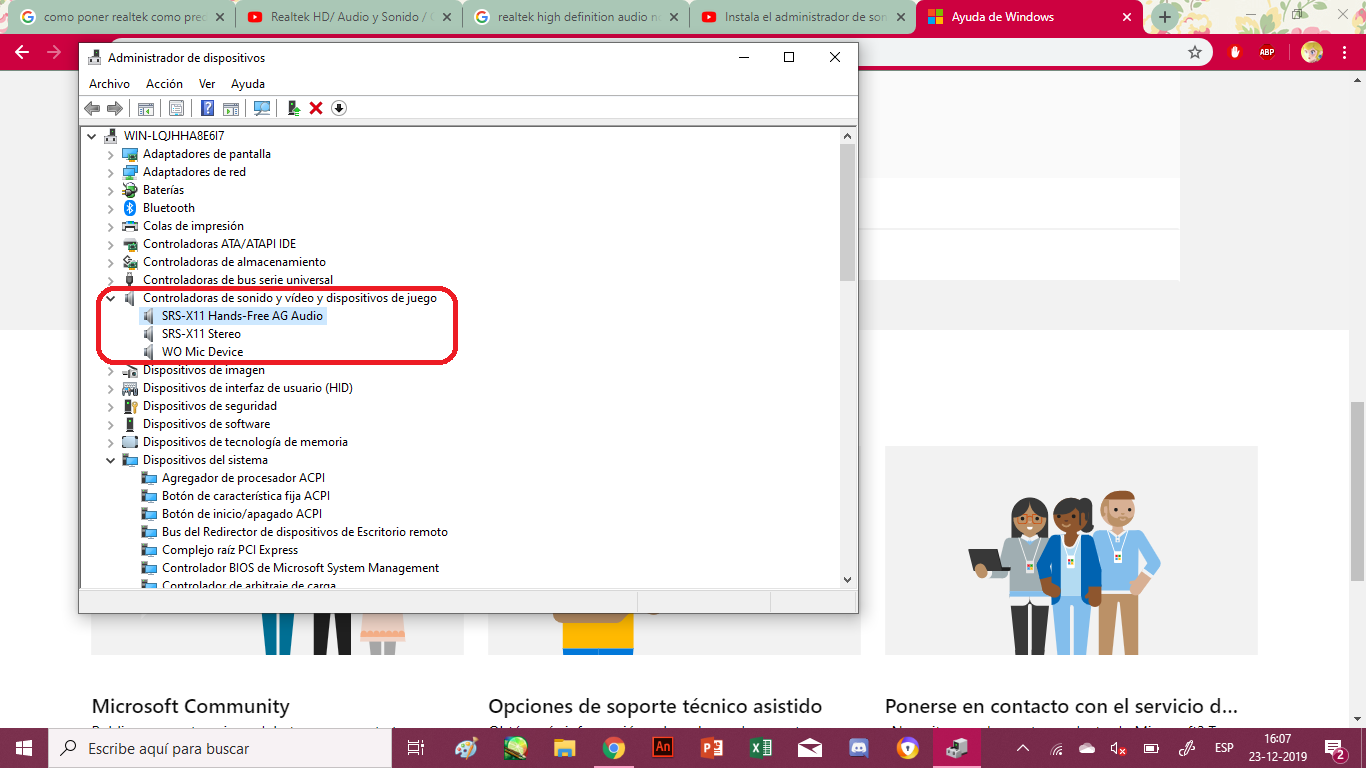
Task: Select Complejo raíz PCI Express
Action: [230, 550]
